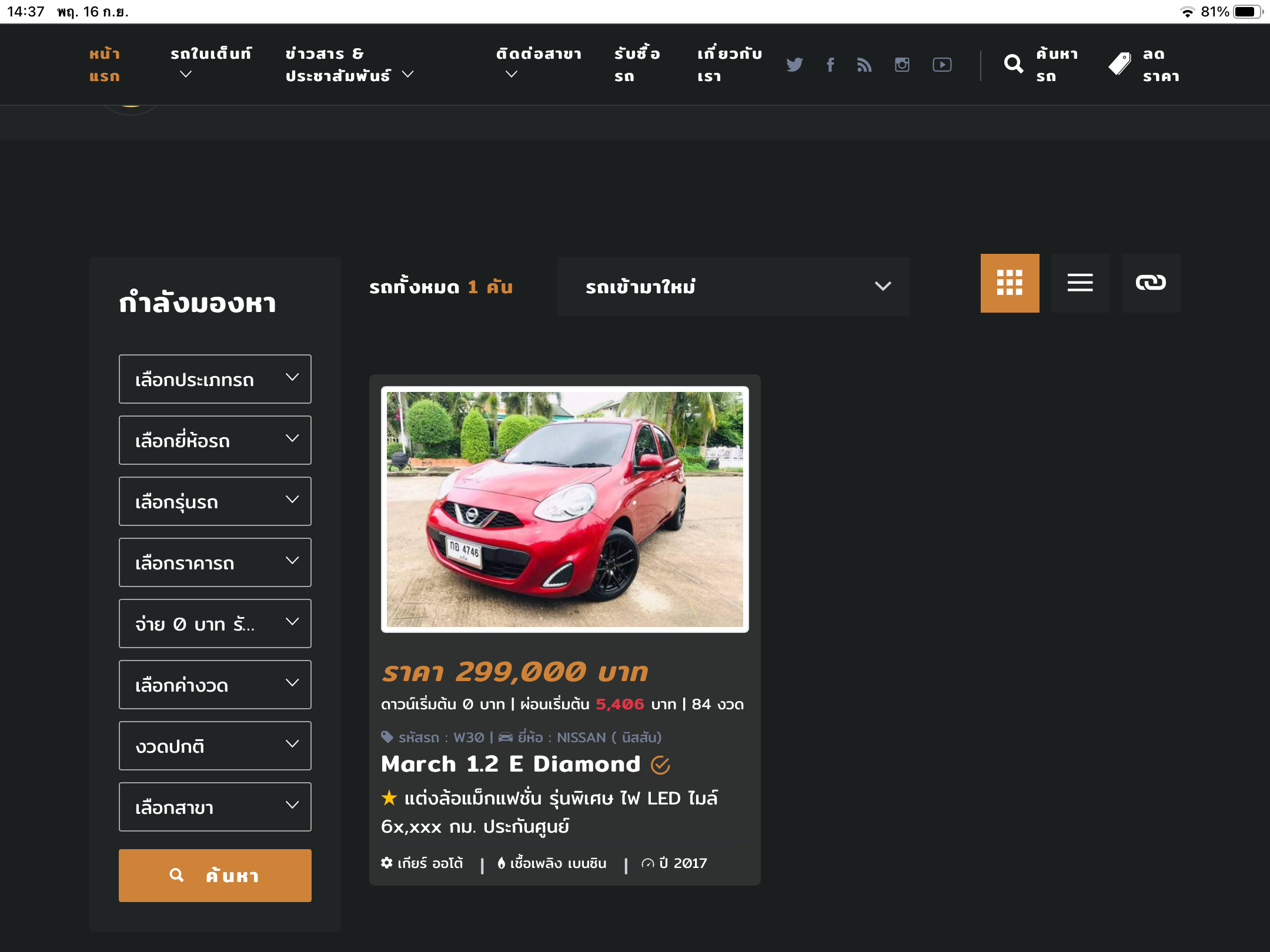Screen dimensions: 1270x952
Task: Click the Facebook icon in header
Action: [x=830, y=65]
